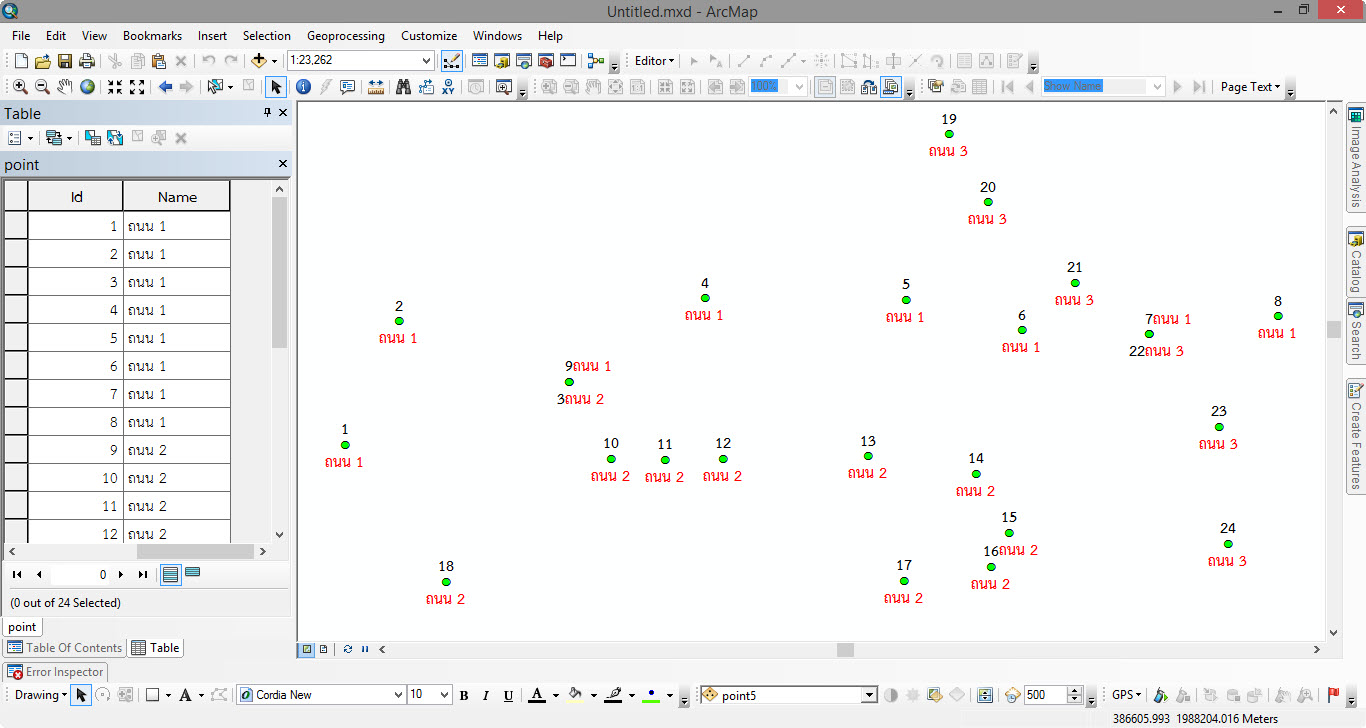Open the Customize menu
Screen dimensions: 1366x728
coord(429,35)
